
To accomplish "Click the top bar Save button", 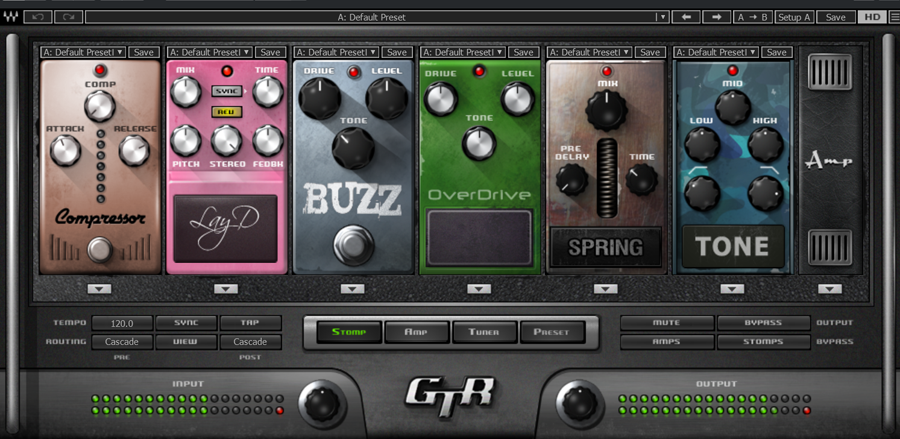I will (x=835, y=17).
